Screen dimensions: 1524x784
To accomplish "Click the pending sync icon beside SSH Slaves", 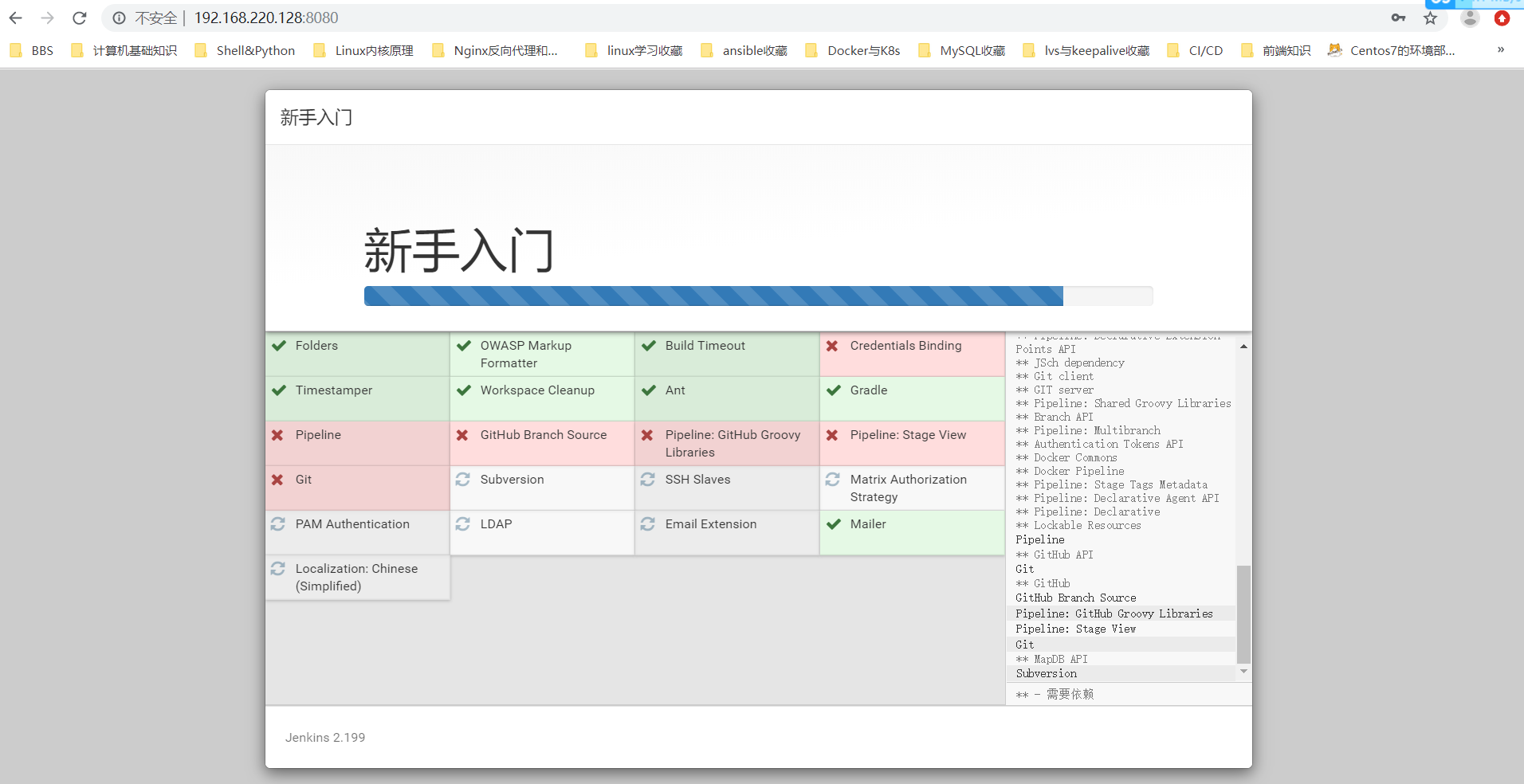I will click(x=648, y=480).
